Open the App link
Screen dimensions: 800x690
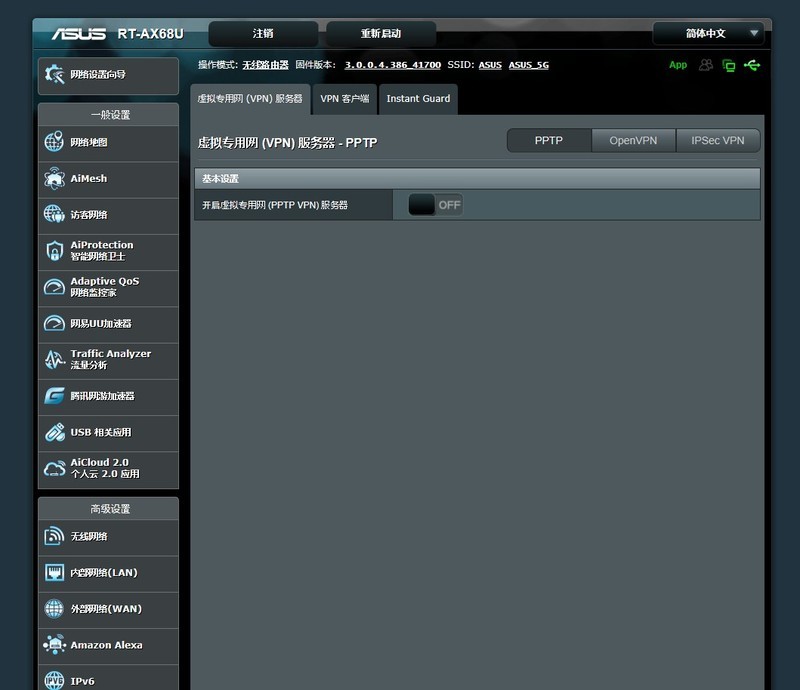(x=678, y=65)
